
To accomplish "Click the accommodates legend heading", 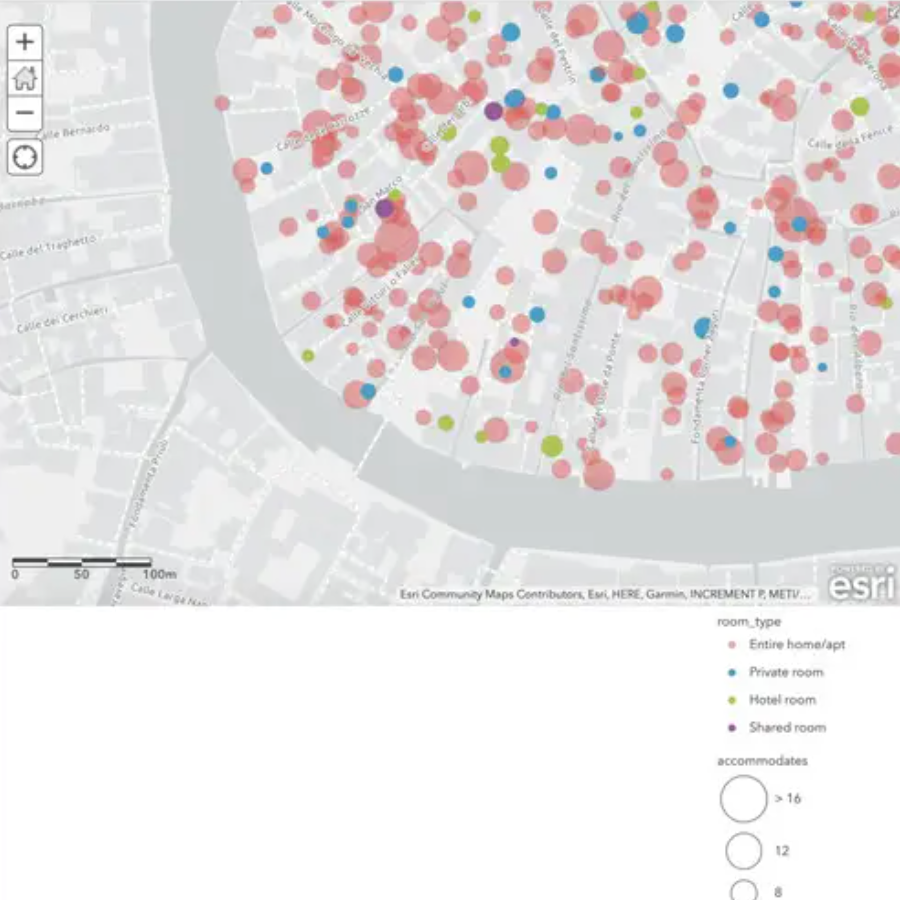I will 761,761.
